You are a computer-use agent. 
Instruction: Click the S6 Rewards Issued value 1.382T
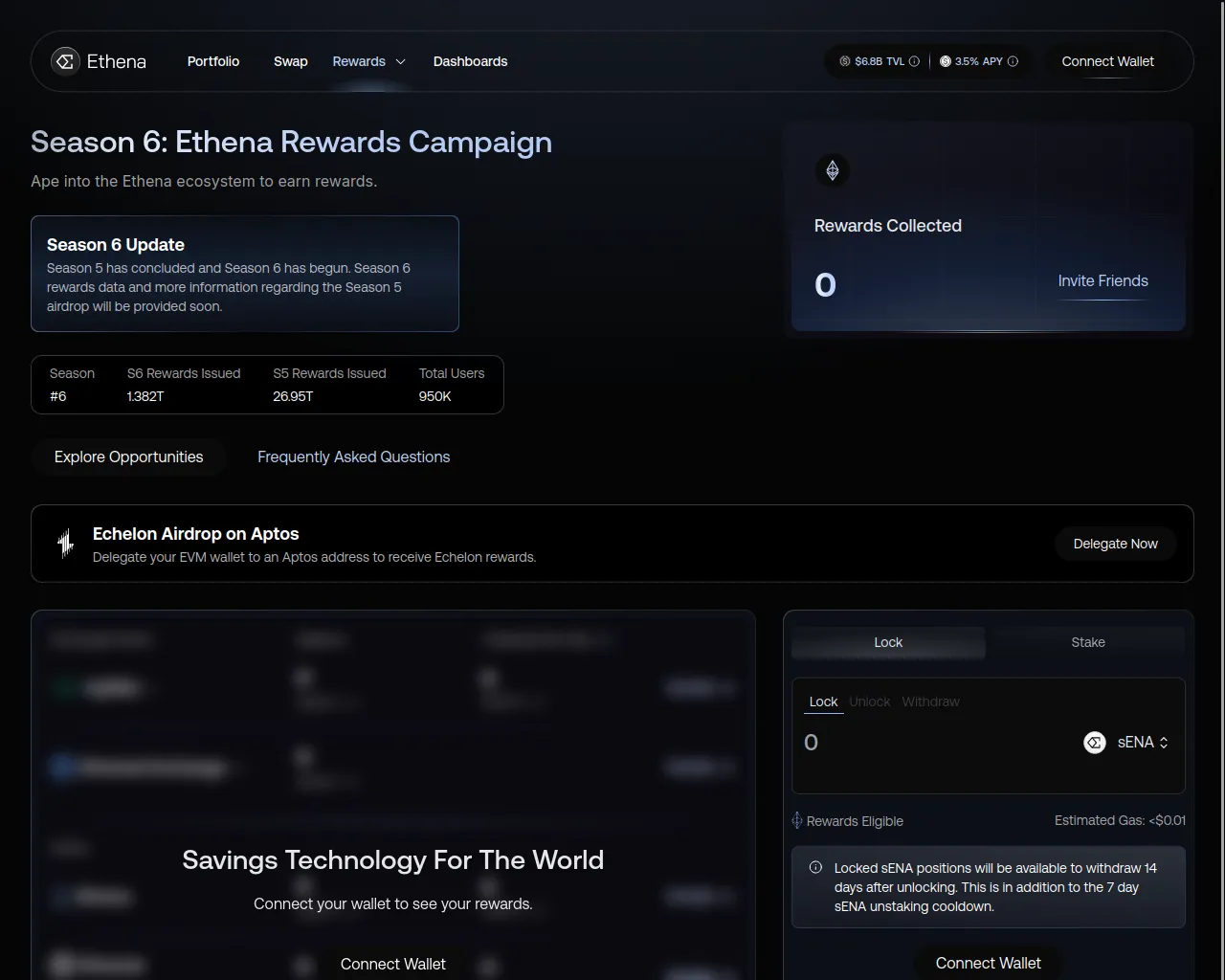point(145,396)
